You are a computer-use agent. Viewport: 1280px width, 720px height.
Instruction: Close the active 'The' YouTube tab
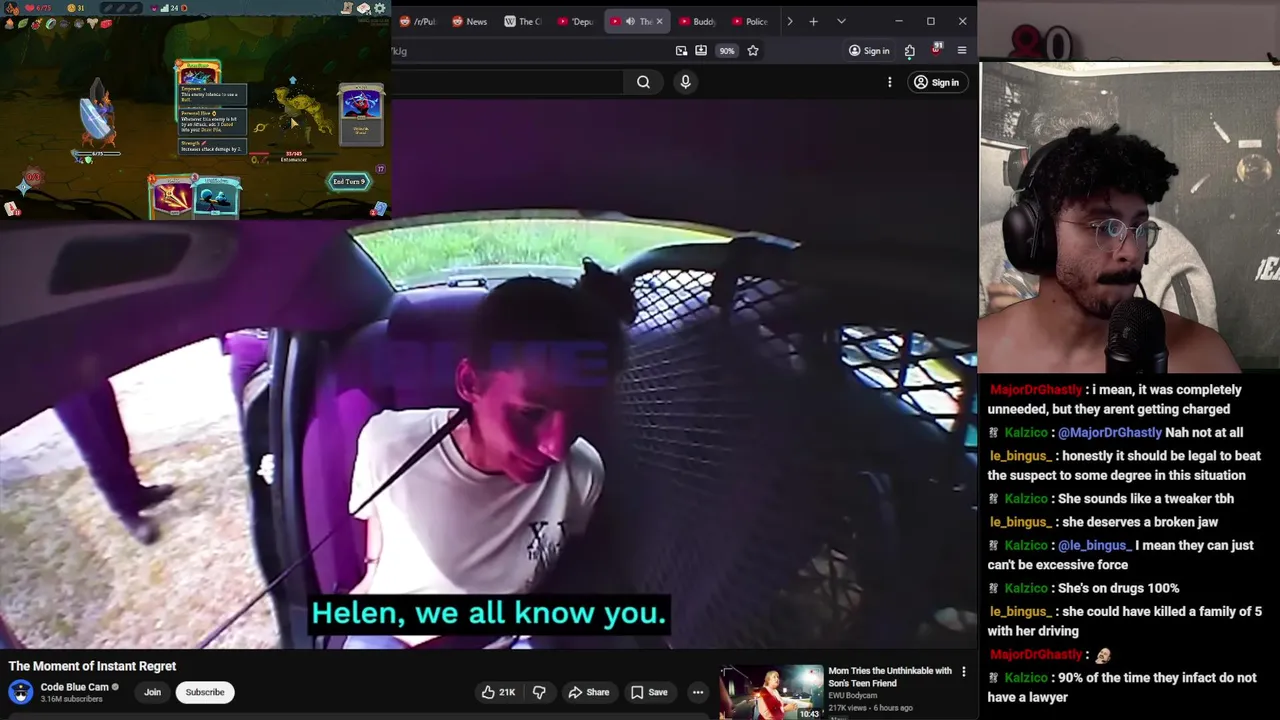(x=659, y=21)
